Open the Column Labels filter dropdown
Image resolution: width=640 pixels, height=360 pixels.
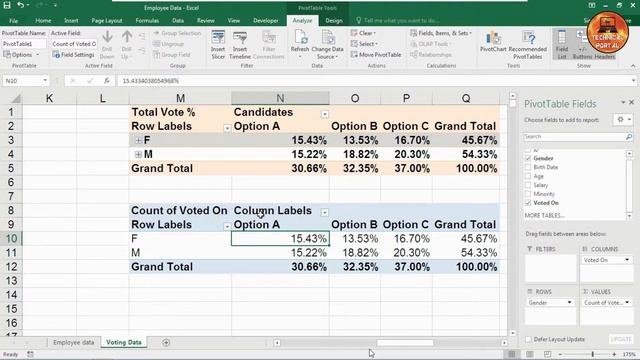[x=324, y=212]
